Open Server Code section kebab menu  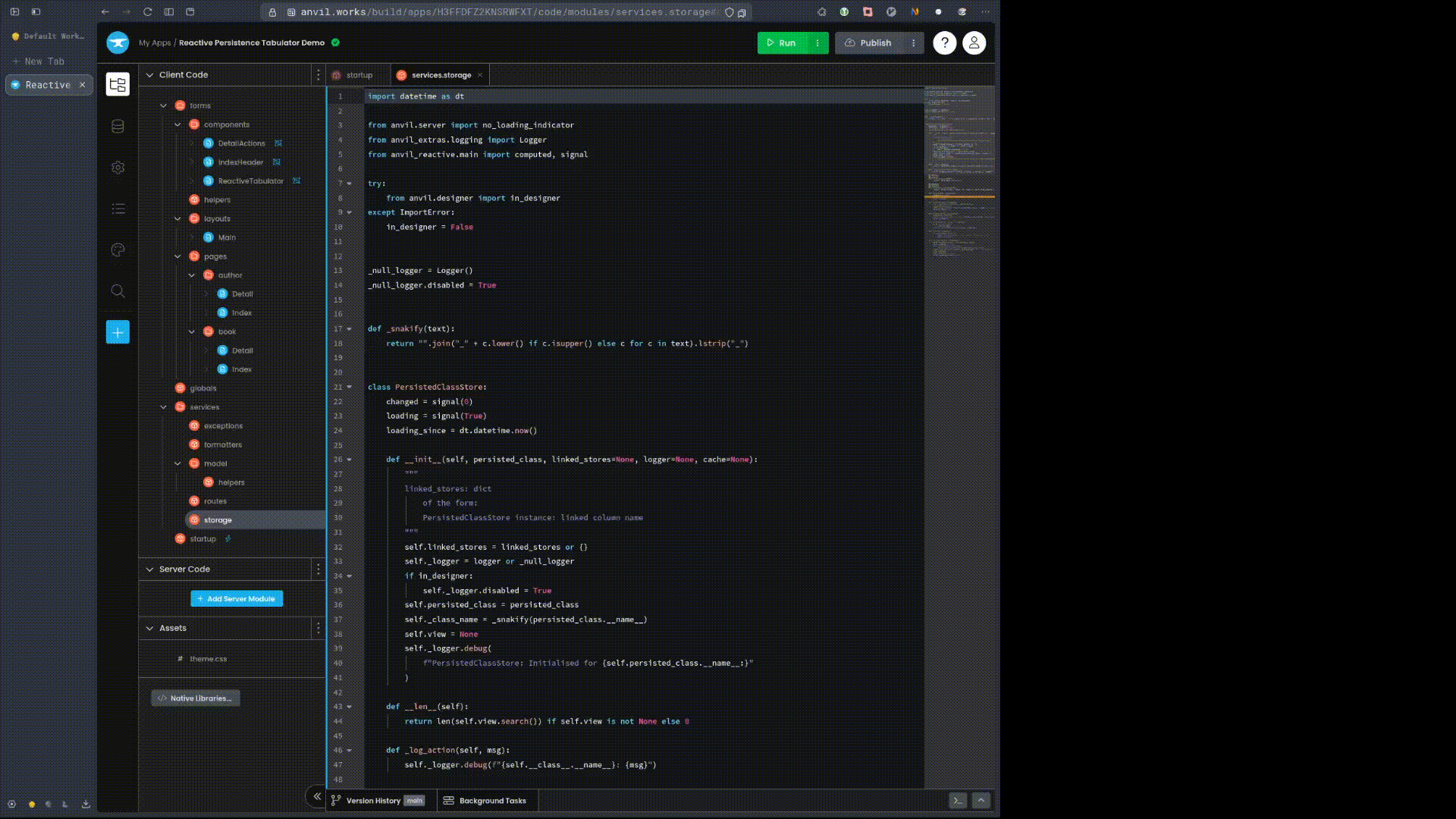click(x=318, y=569)
